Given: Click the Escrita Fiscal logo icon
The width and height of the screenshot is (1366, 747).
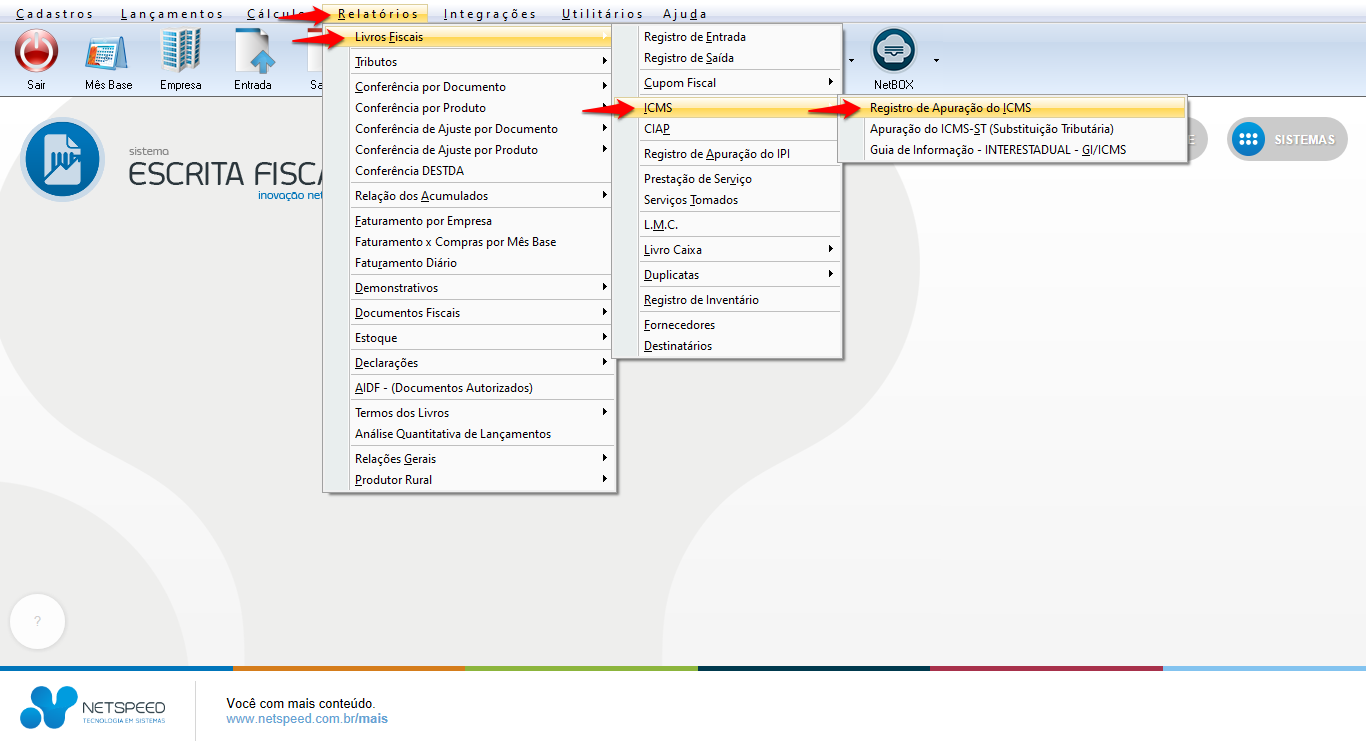Looking at the screenshot, I should pyautogui.click(x=63, y=160).
